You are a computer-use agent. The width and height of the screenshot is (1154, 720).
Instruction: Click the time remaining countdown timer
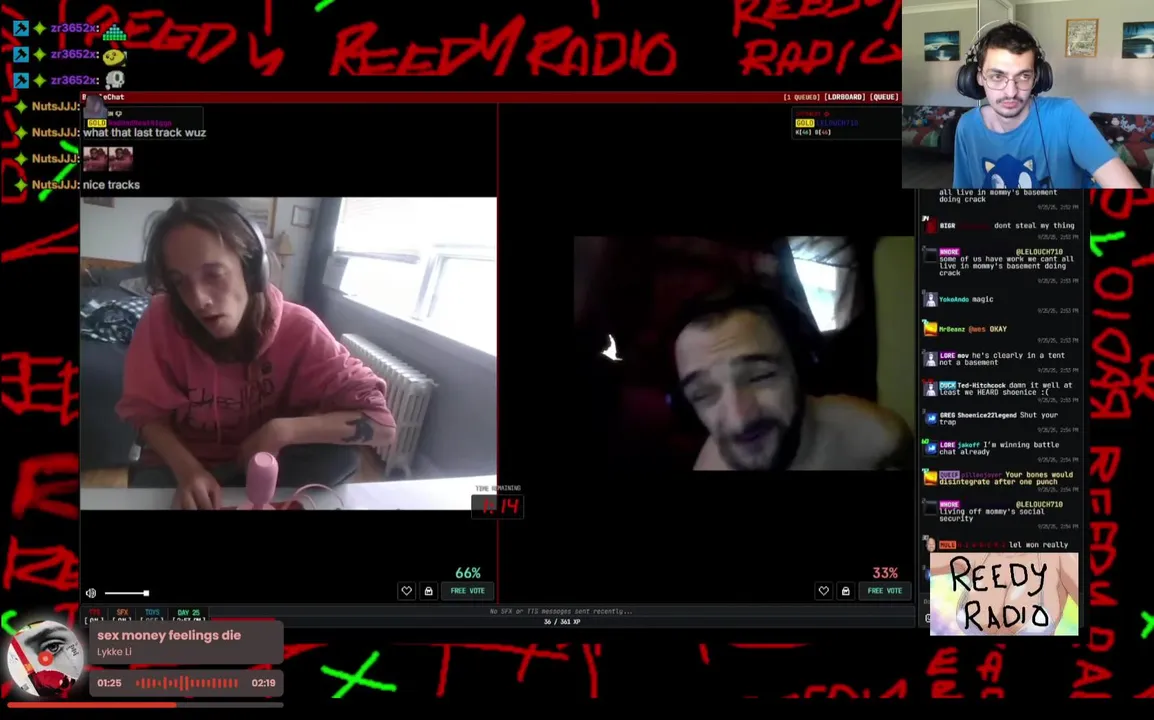click(498, 506)
